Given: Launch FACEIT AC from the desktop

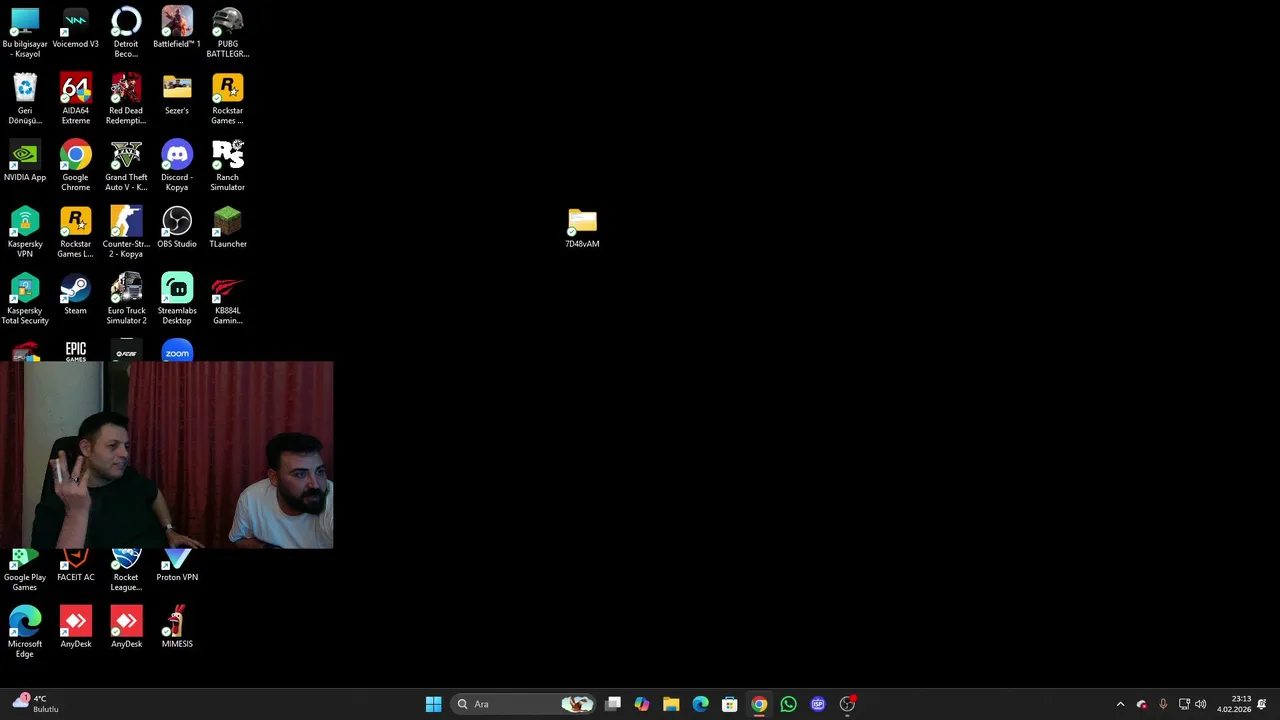Looking at the screenshot, I should (75, 566).
